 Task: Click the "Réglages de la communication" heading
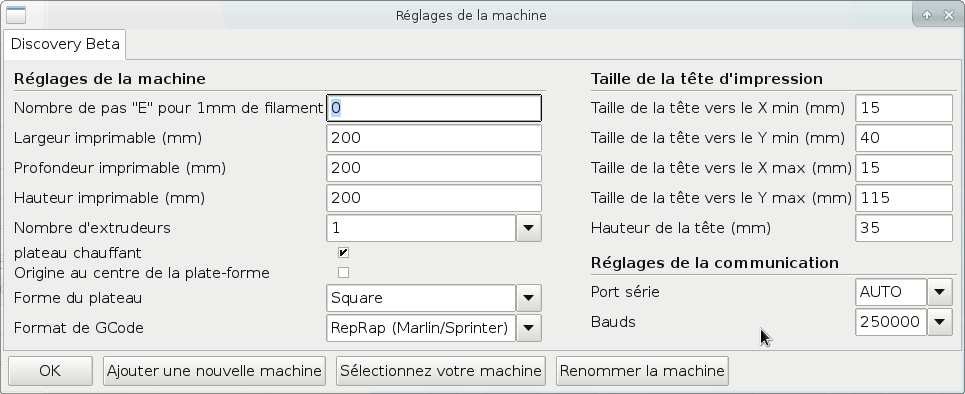(715, 263)
